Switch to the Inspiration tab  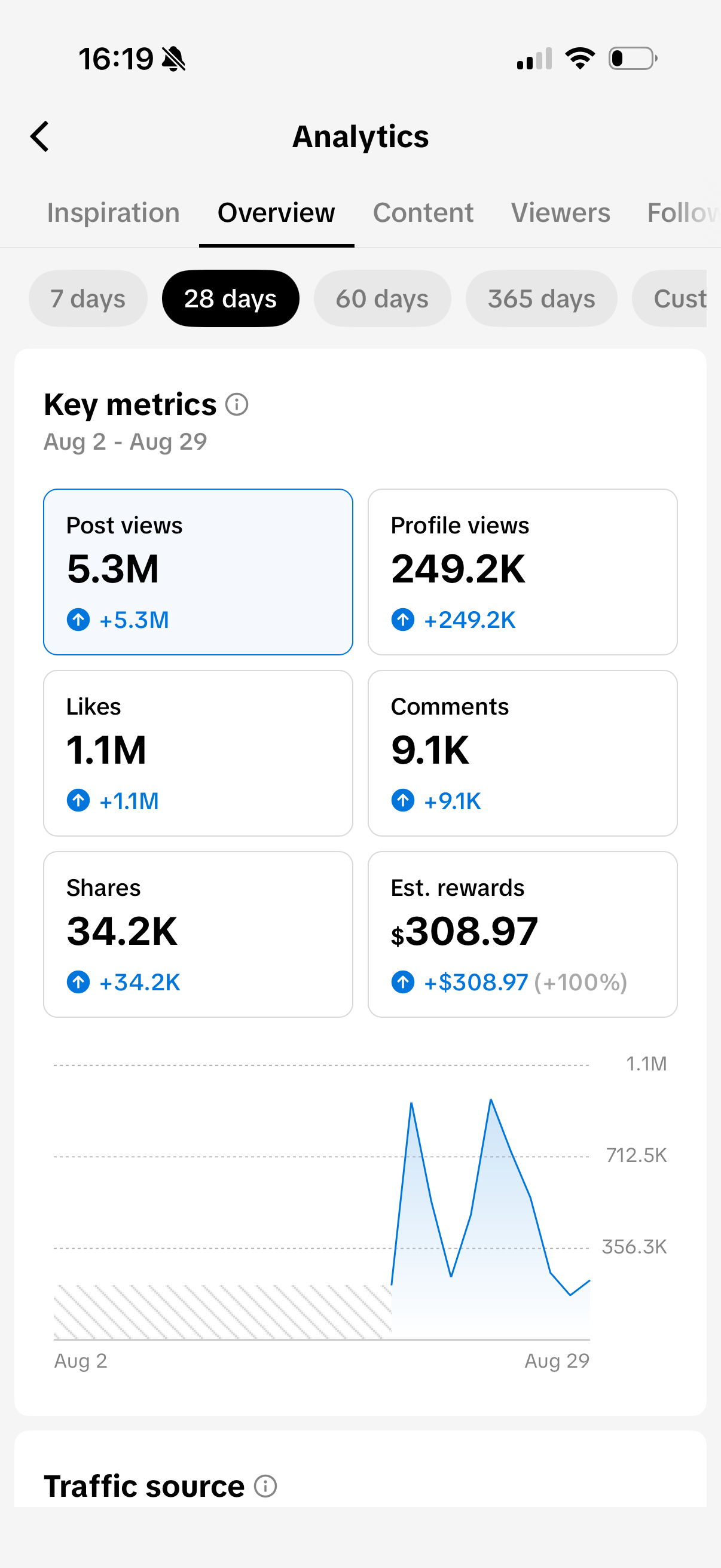tap(113, 213)
